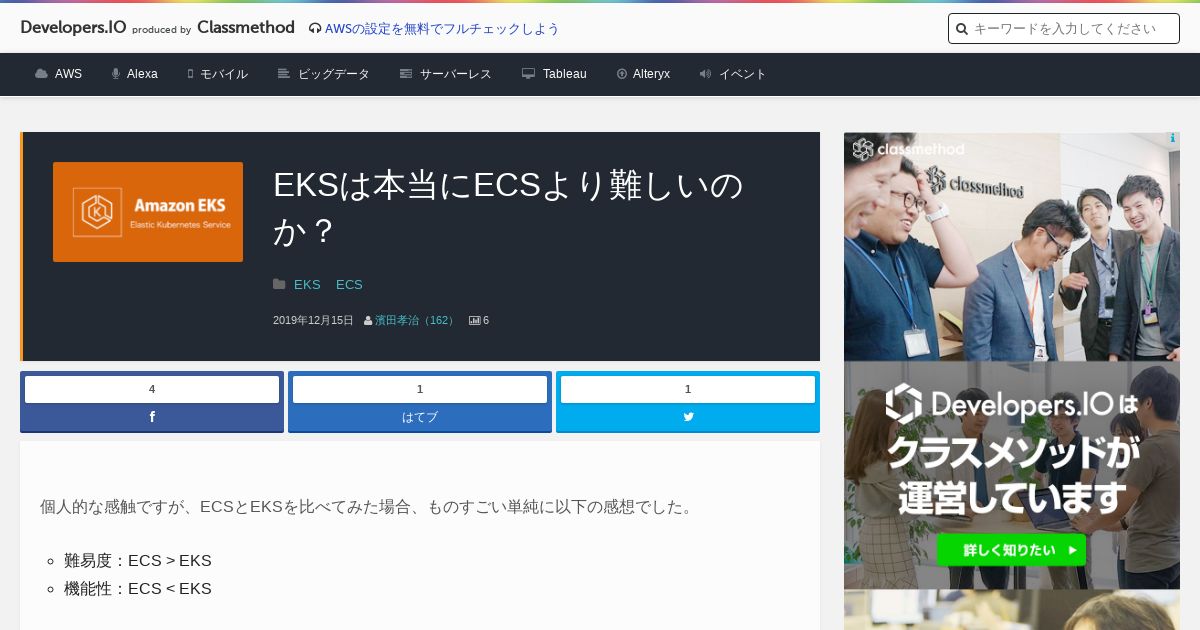Open the サーバーレス menu item
1200x630 pixels.
(456, 74)
